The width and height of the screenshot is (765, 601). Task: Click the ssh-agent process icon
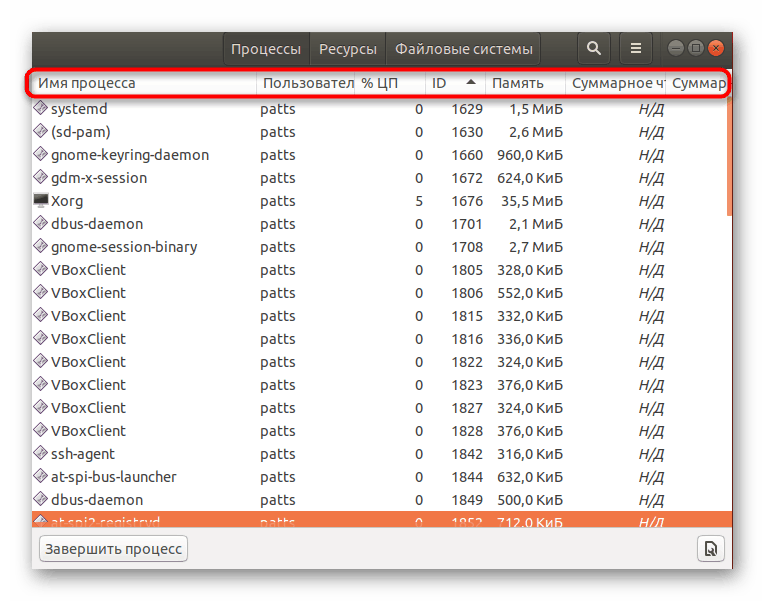[x=40, y=453]
